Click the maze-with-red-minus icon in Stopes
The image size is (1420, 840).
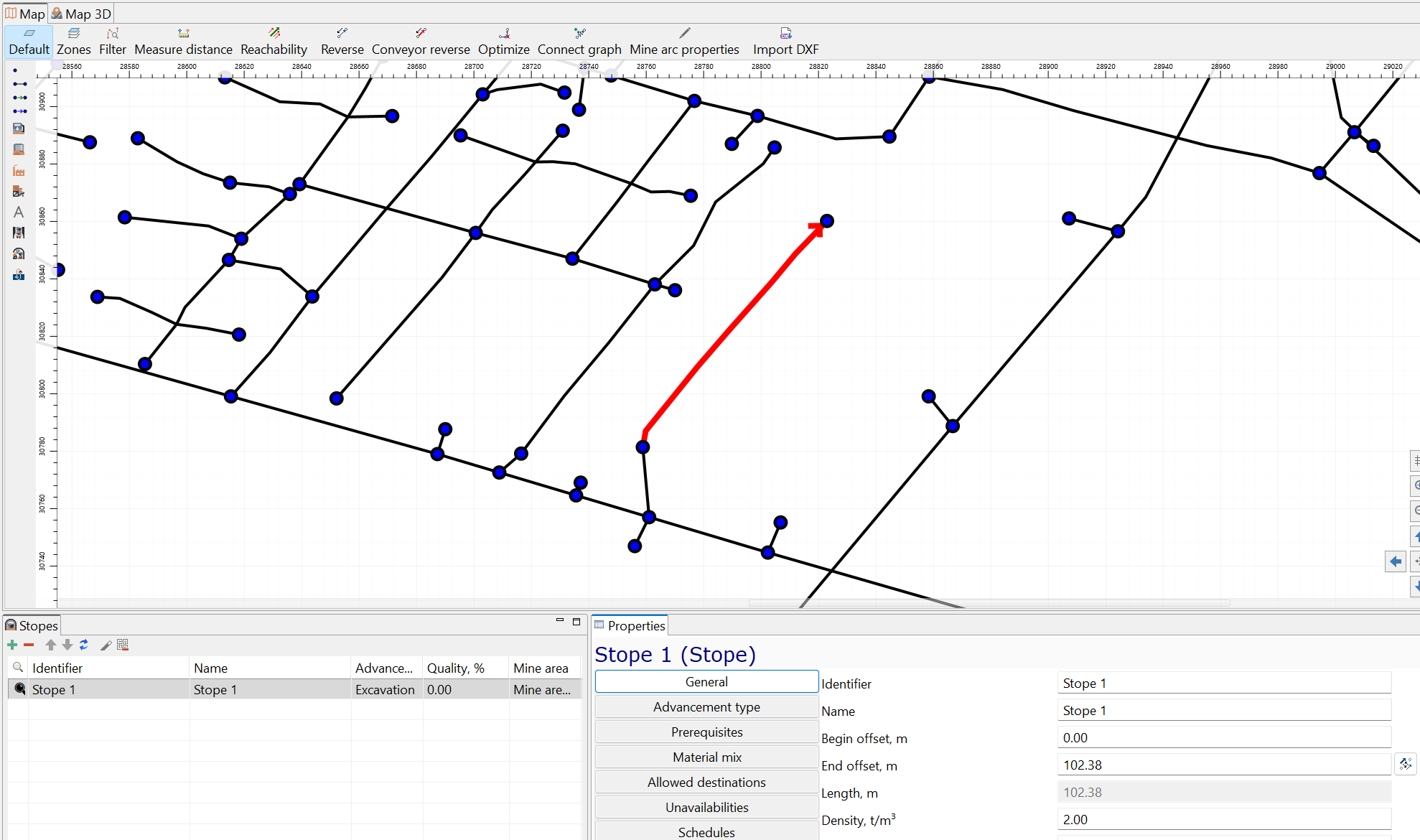pos(123,645)
